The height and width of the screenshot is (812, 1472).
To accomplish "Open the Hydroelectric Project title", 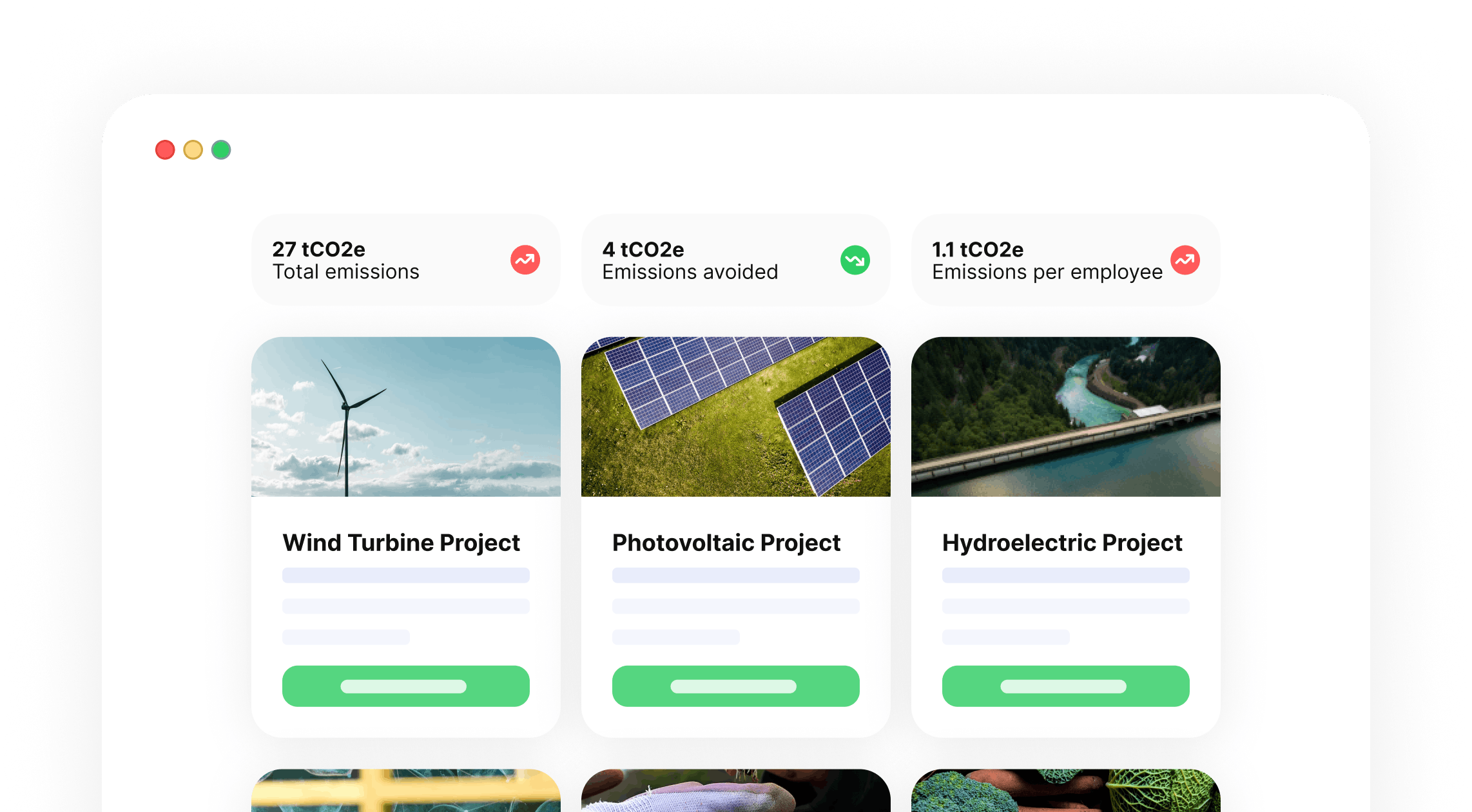I will coord(1062,543).
